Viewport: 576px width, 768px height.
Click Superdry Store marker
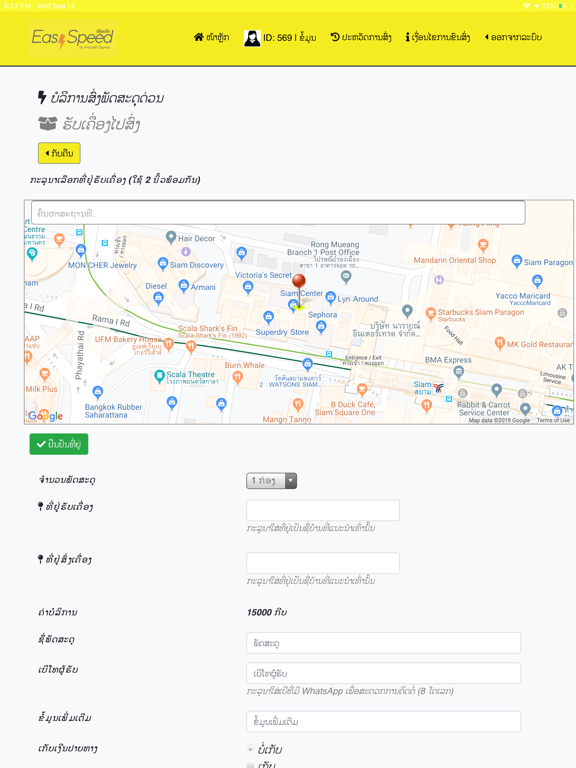[x=268, y=317]
